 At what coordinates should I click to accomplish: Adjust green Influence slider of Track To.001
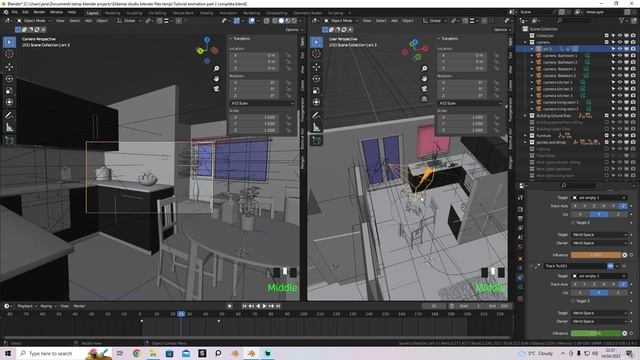click(x=596, y=333)
